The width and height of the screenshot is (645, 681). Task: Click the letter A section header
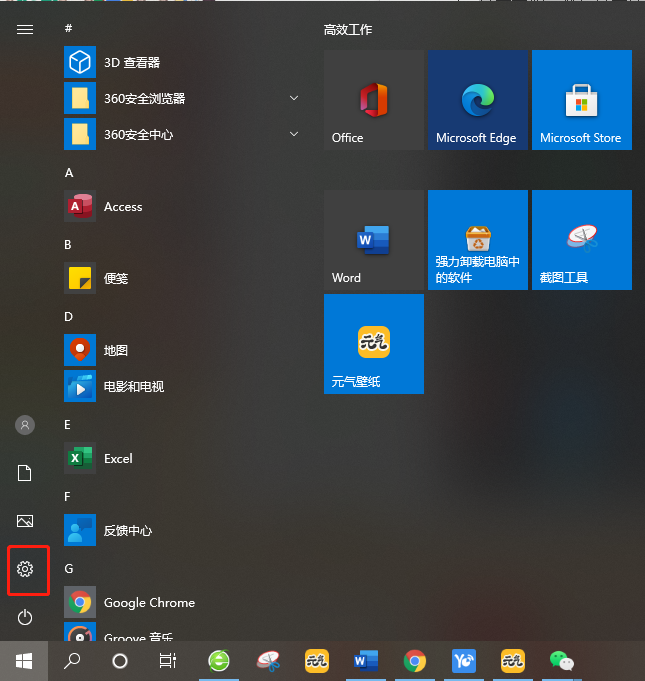[x=69, y=173]
